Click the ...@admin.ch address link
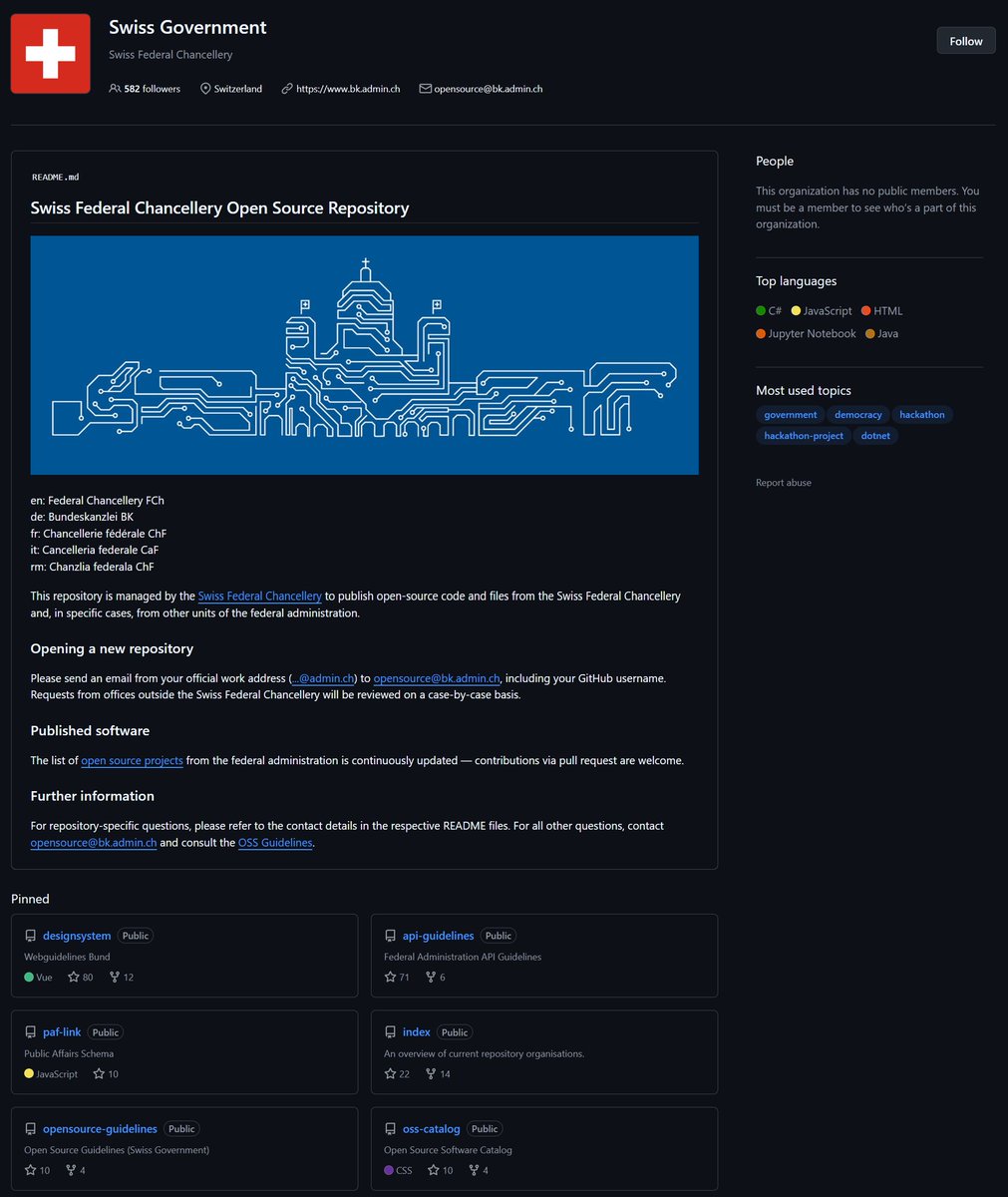Image resolution: width=1008 pixels, height=1197 pixels. click(x=323, y=678)
